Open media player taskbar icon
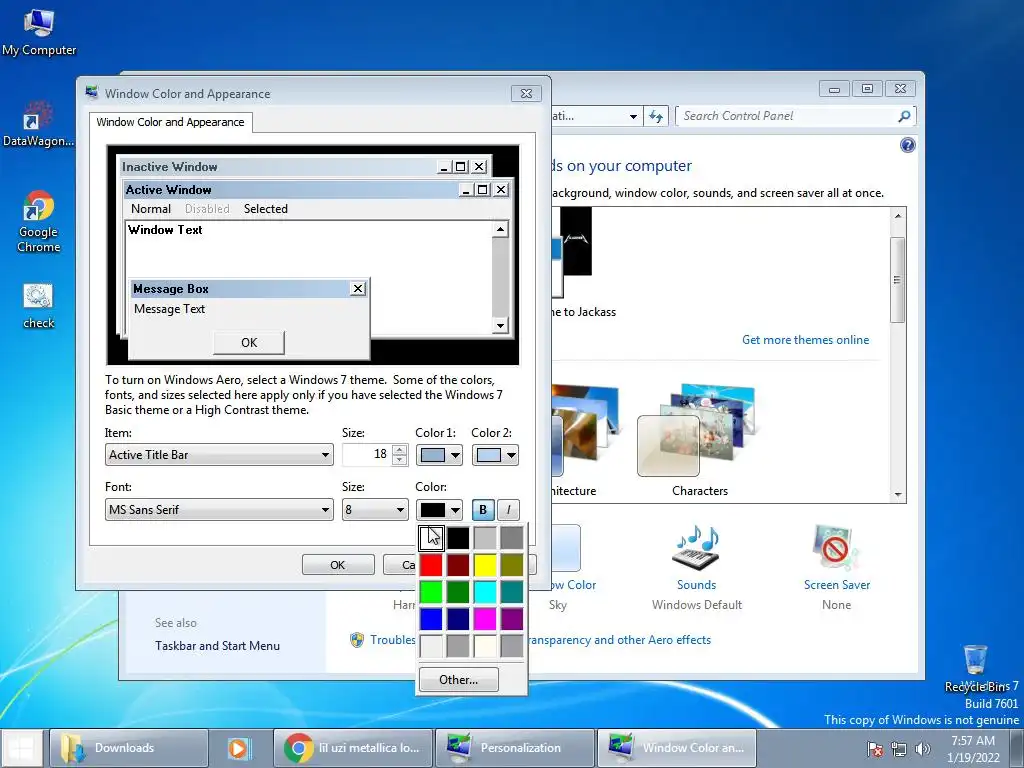The image size is (1024, 768). click(x=238, y=748)
